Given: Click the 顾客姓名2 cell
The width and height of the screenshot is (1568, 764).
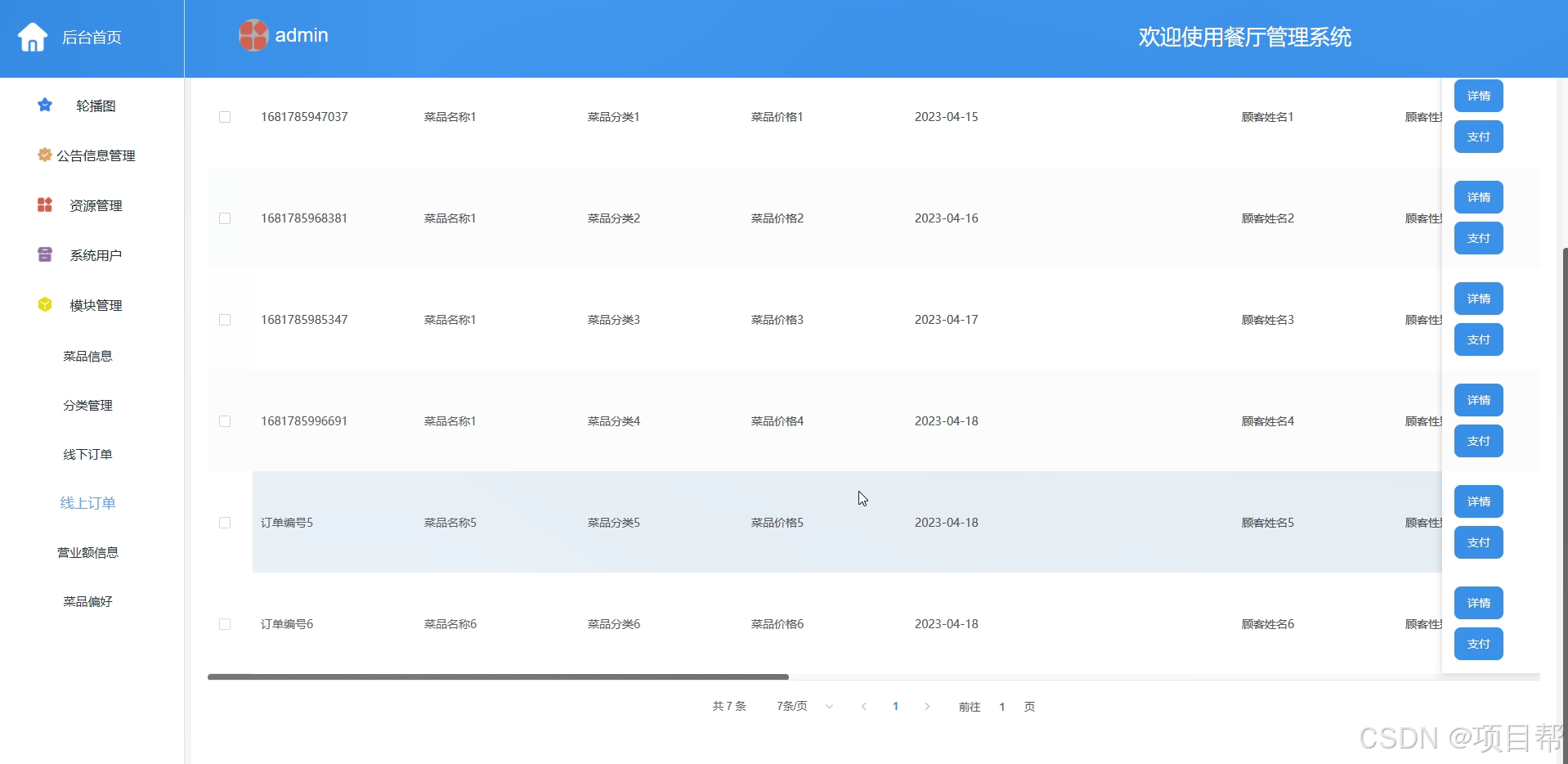Looking at the screenshot, I should tap(1268, 218).
